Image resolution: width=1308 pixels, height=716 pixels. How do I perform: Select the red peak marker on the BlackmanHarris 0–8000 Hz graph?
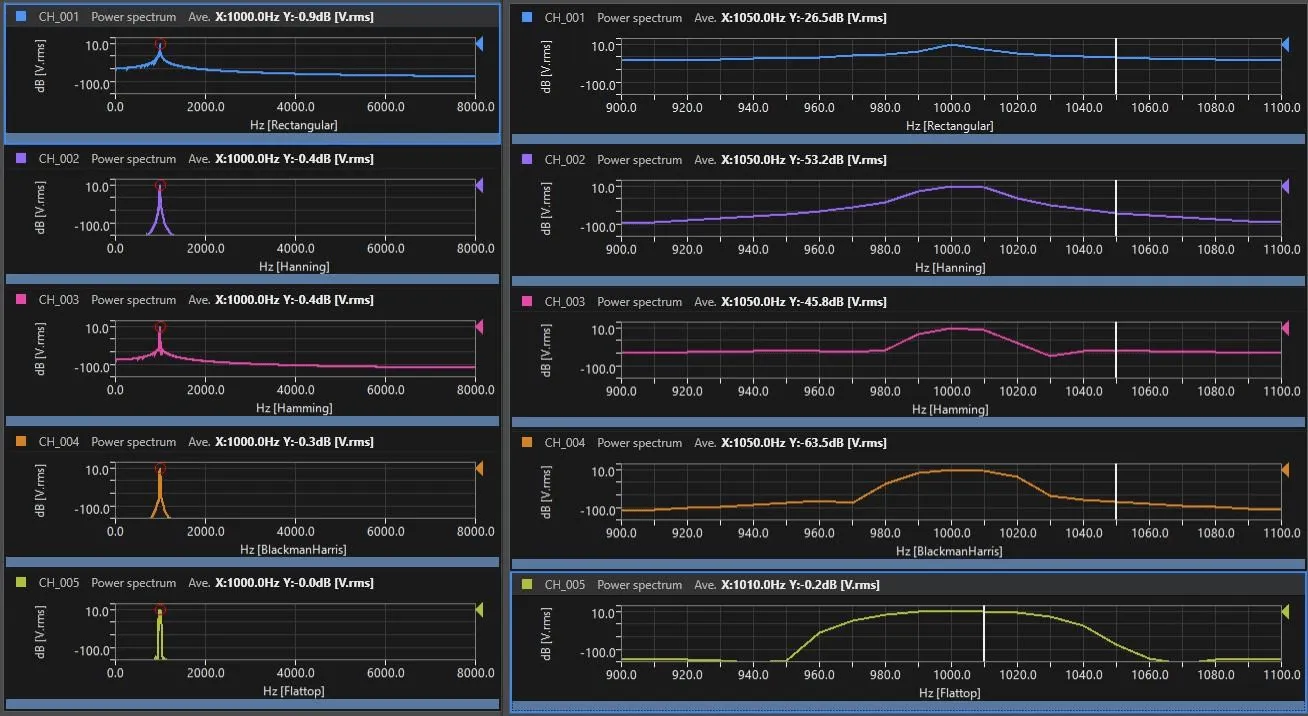(x=160, y=469)
